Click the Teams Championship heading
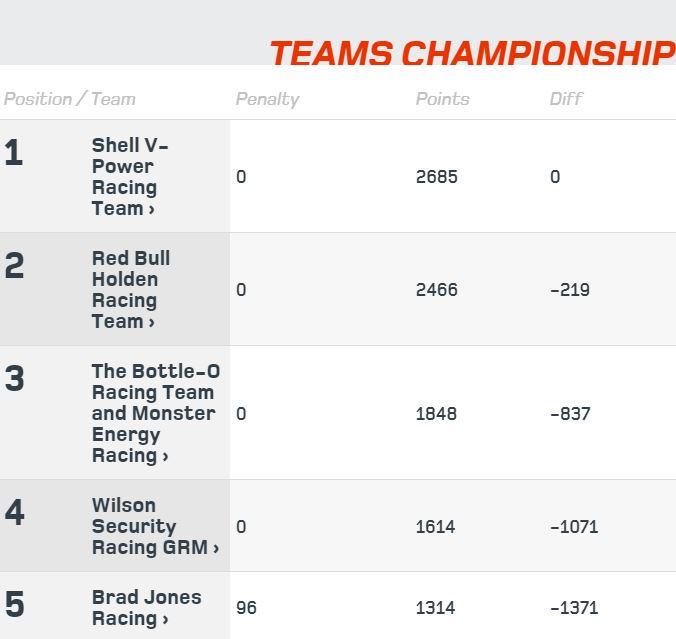This screenshot has height=639, width=676. click(x=473, y=53)
